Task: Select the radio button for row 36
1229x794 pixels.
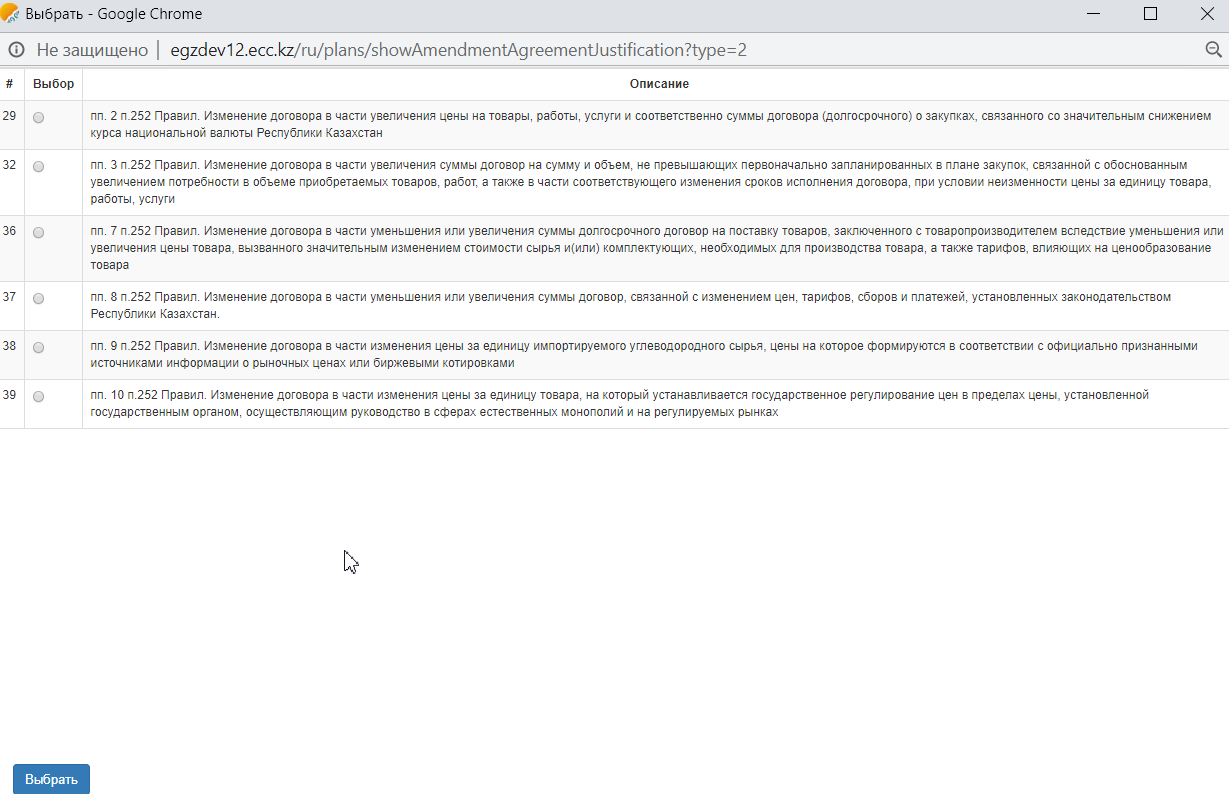Action: 39,232
